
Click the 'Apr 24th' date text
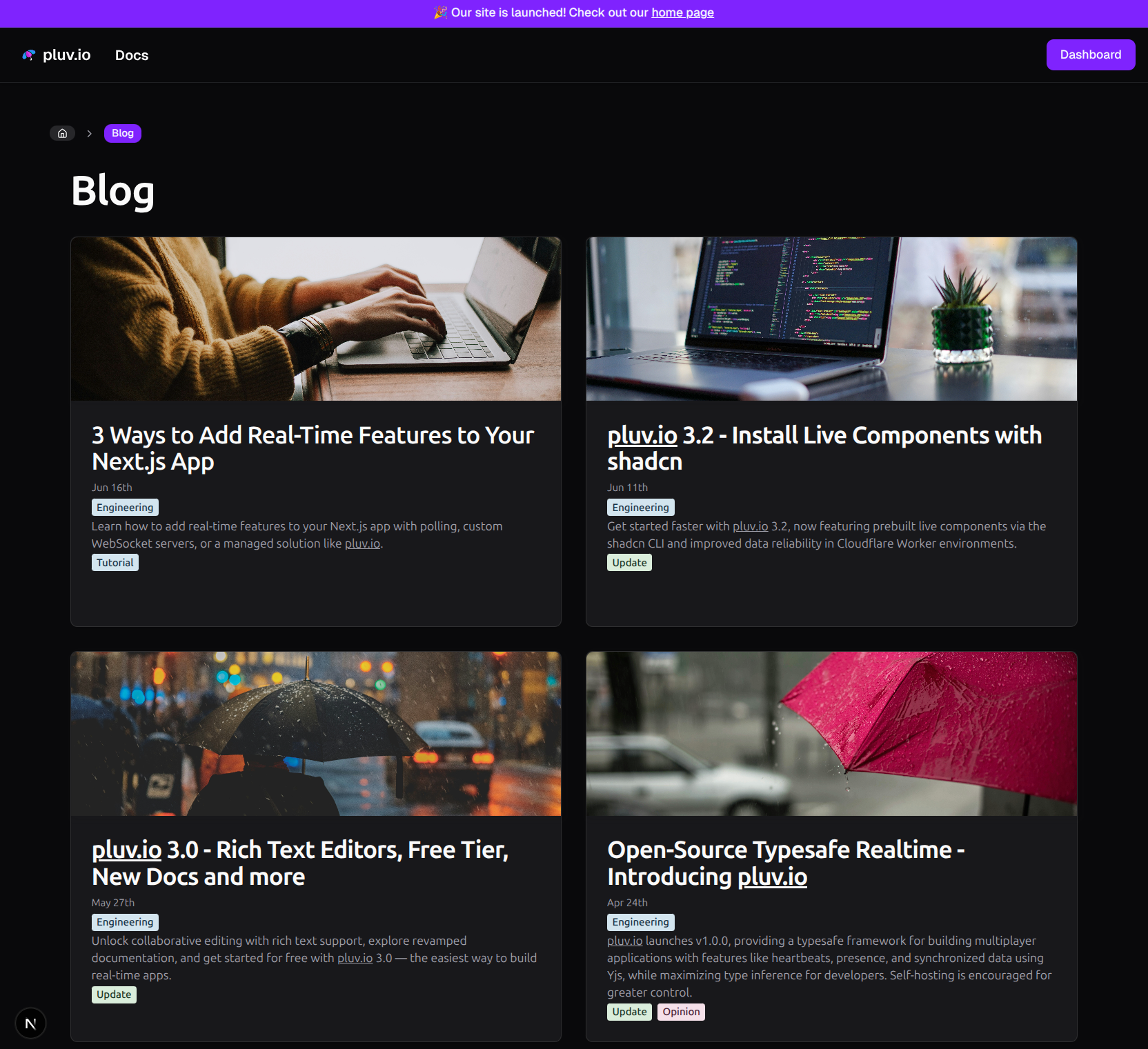[x=628, y=903]
